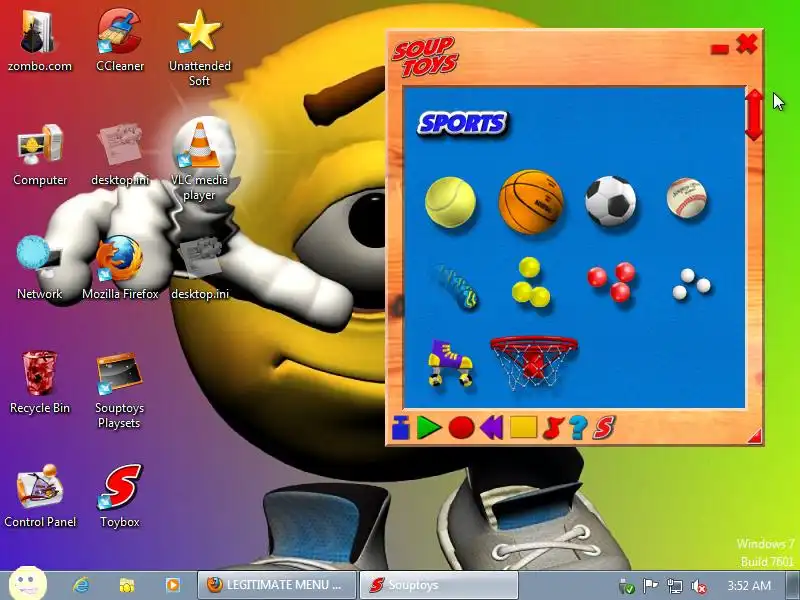Click the yellow stop square in Souptoys
The width and height of the screenshot is (800, 600).
pyautogui.click(x=523, y=428)
